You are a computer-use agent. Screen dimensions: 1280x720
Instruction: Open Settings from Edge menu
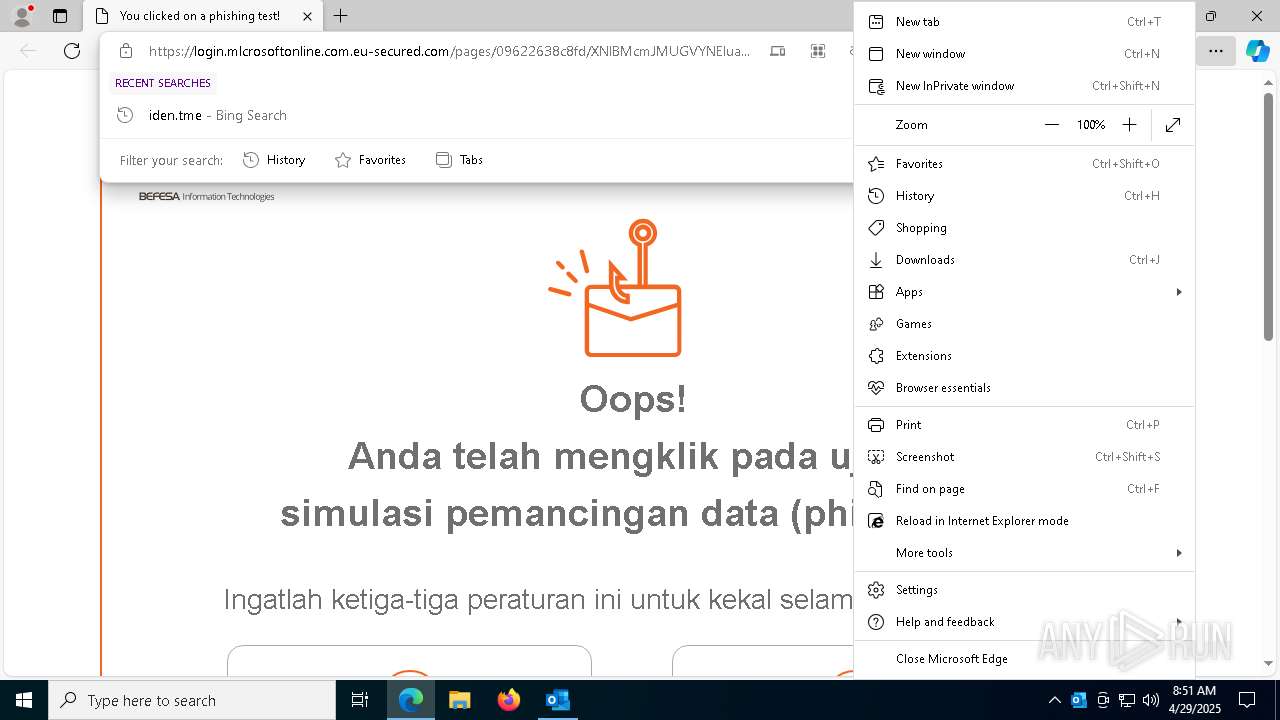[1024, 590]
